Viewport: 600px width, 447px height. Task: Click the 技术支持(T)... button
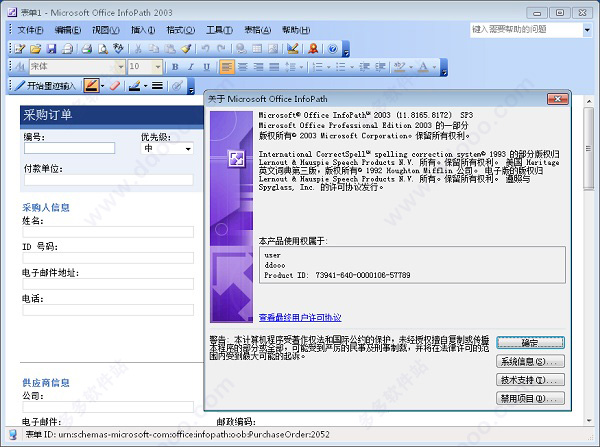pyautogui.click(x=530, y=380)
